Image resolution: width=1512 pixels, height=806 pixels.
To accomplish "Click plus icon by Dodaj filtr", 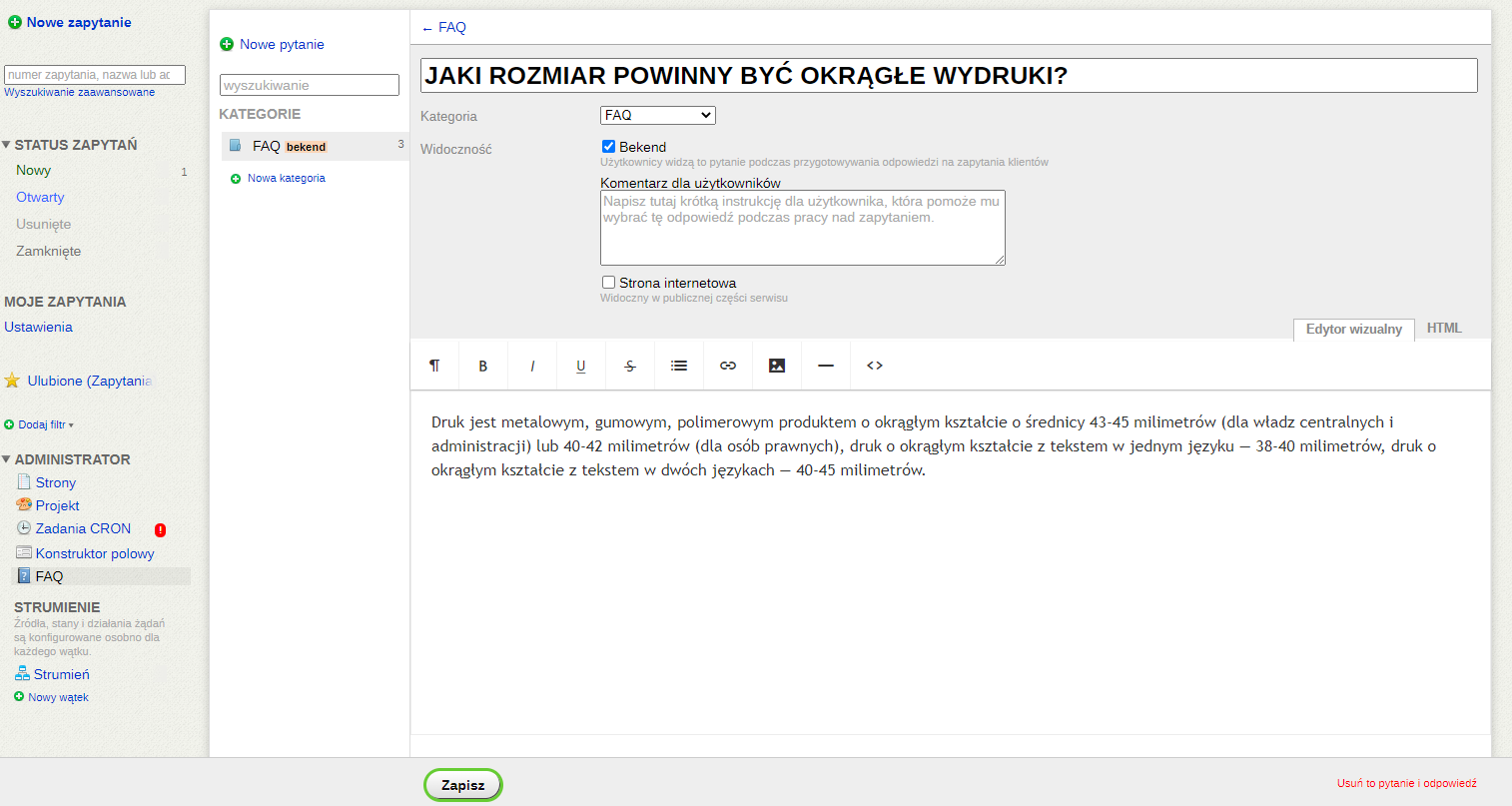I will pyautogui.click(x=9, y=424).
